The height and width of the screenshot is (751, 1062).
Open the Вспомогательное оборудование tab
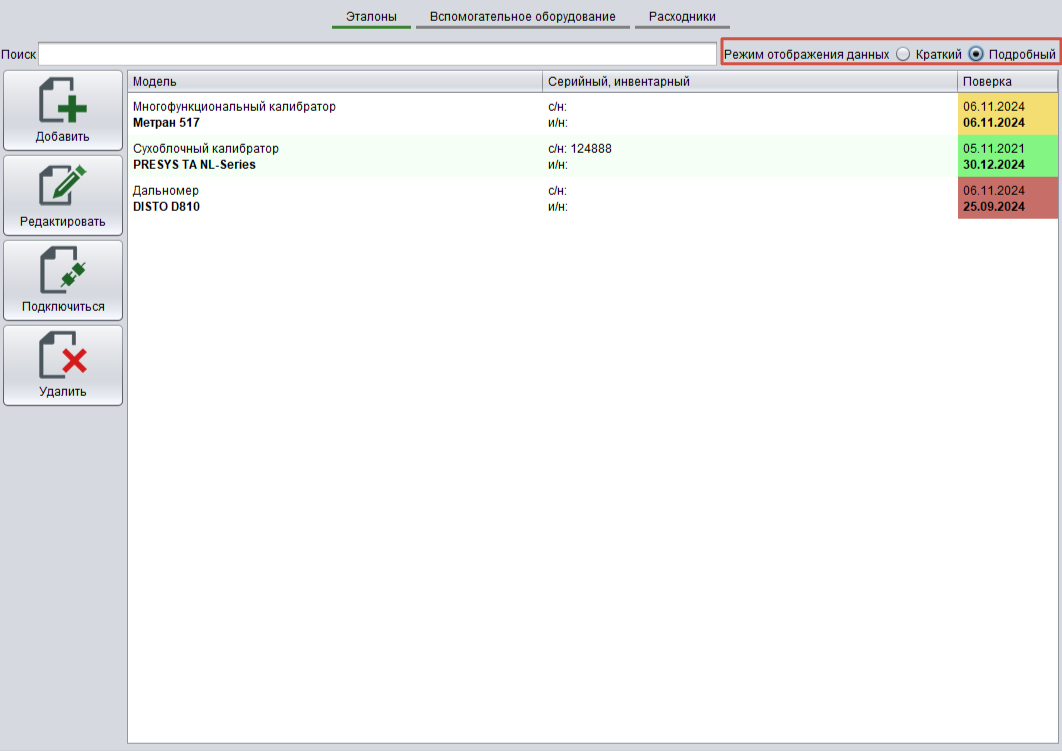click(522, 17)
